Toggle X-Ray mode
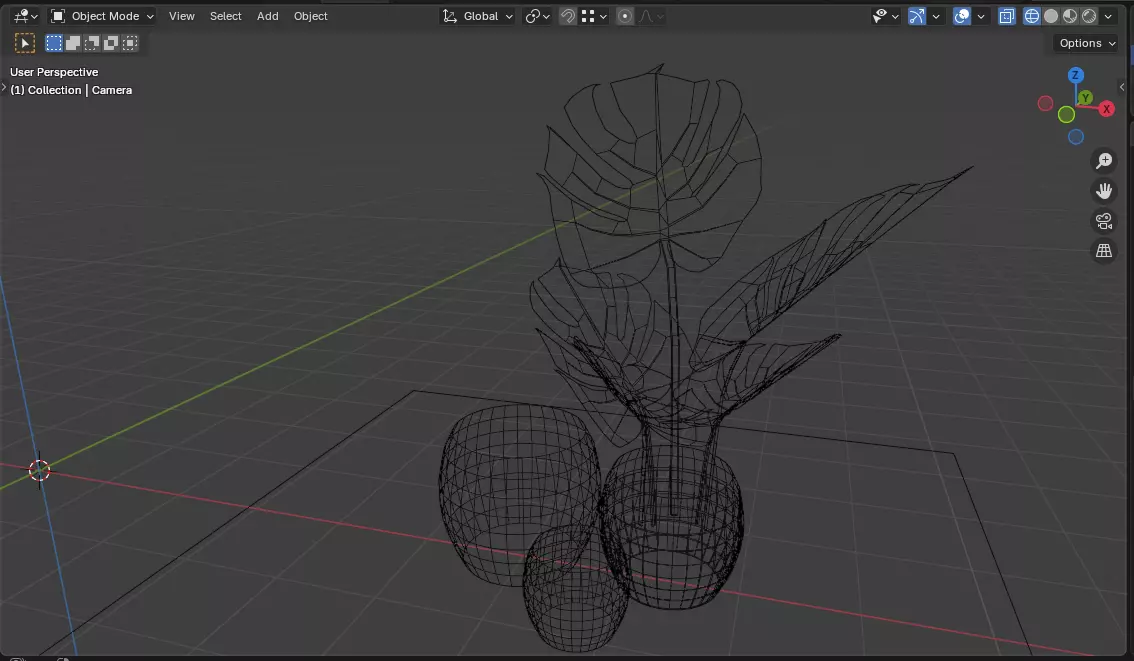Viewport: 1134px width, 661px height. click(1007, 16)
